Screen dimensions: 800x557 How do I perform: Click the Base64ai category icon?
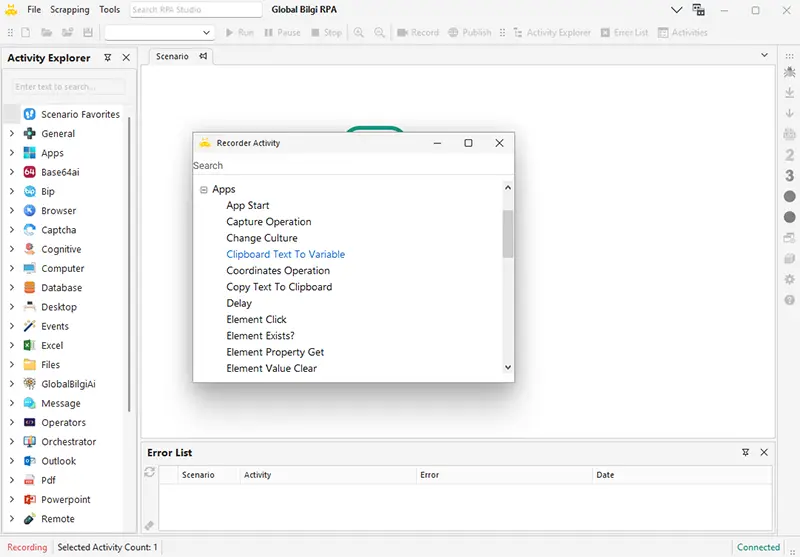30,172
